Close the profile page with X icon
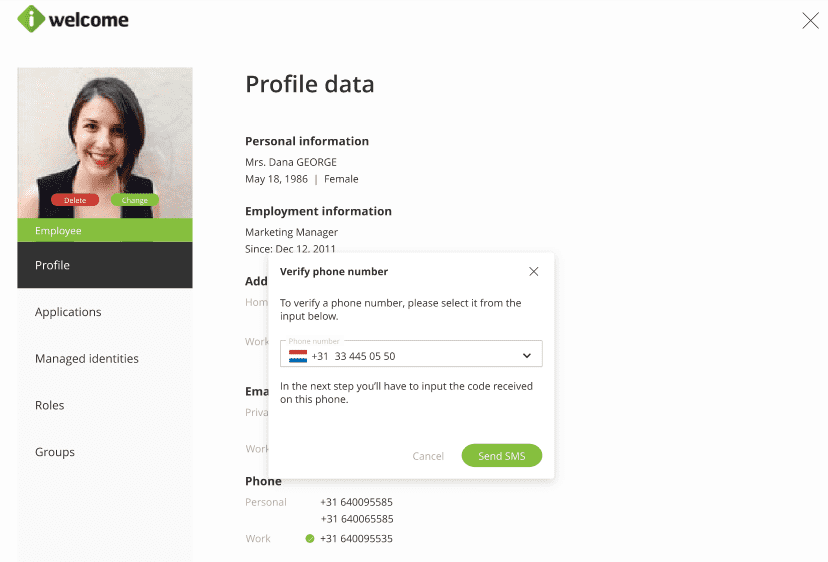Viewport: 828px width, 562px height. point(810,21)
